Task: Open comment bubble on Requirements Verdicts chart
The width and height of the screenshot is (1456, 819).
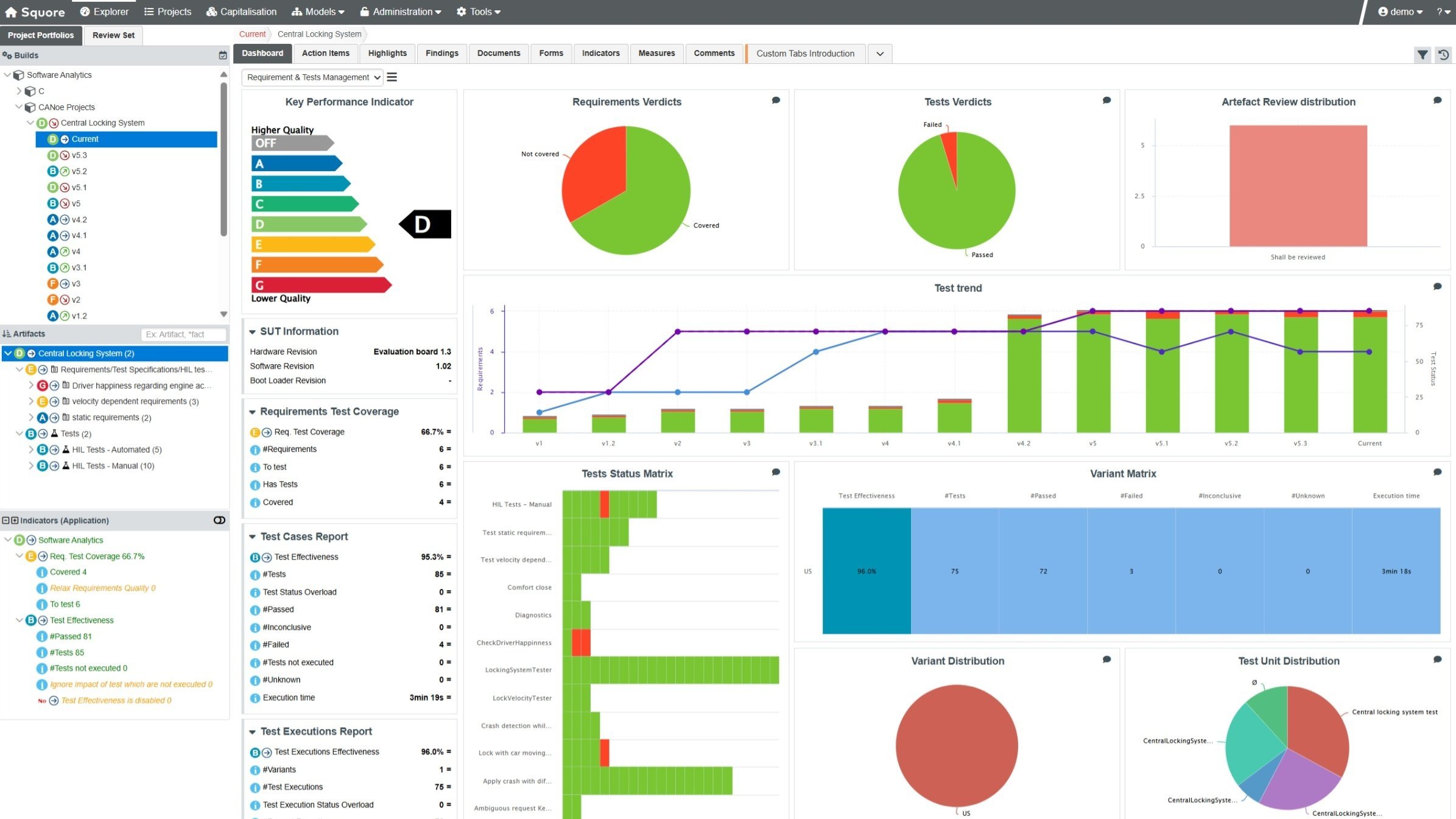Action: click(776, 100)
